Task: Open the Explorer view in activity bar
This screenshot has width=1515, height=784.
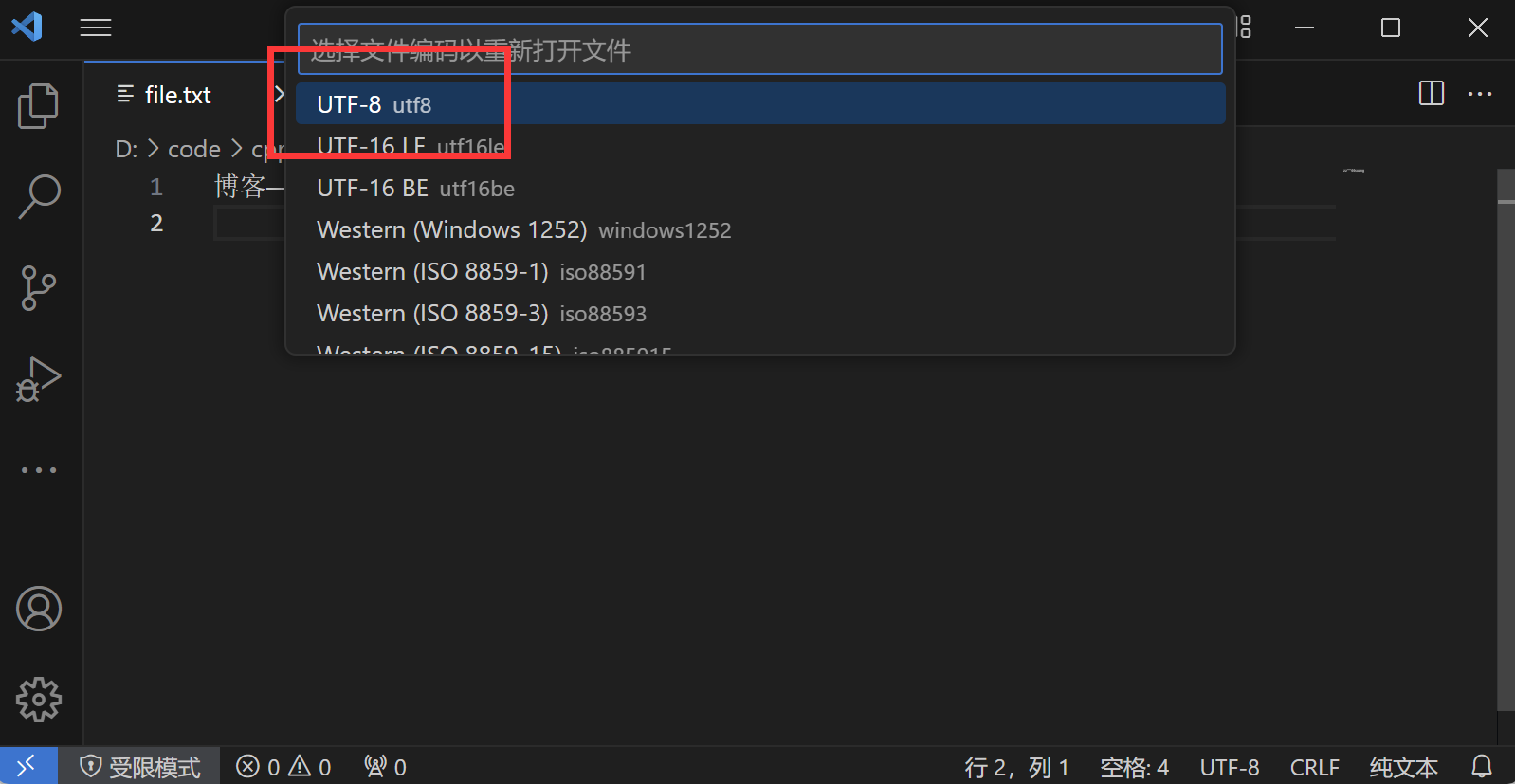Action: pos(39,105)
